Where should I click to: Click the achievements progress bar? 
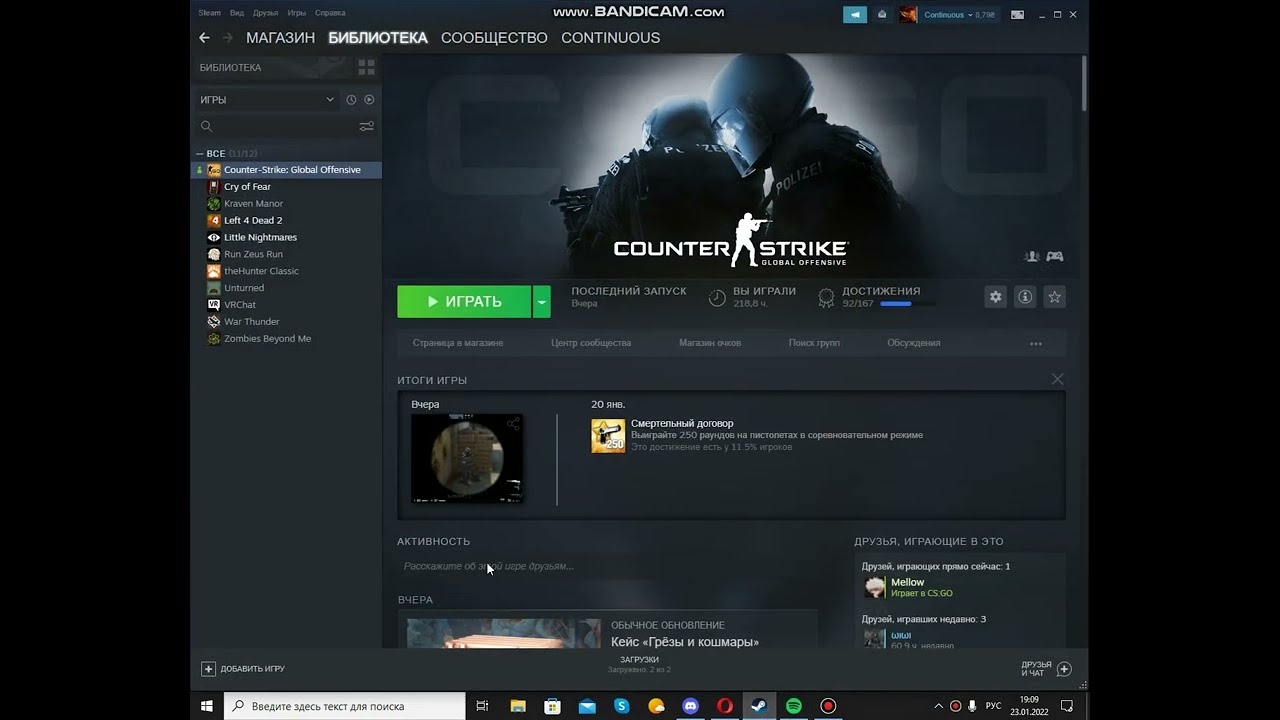[908, 304]
